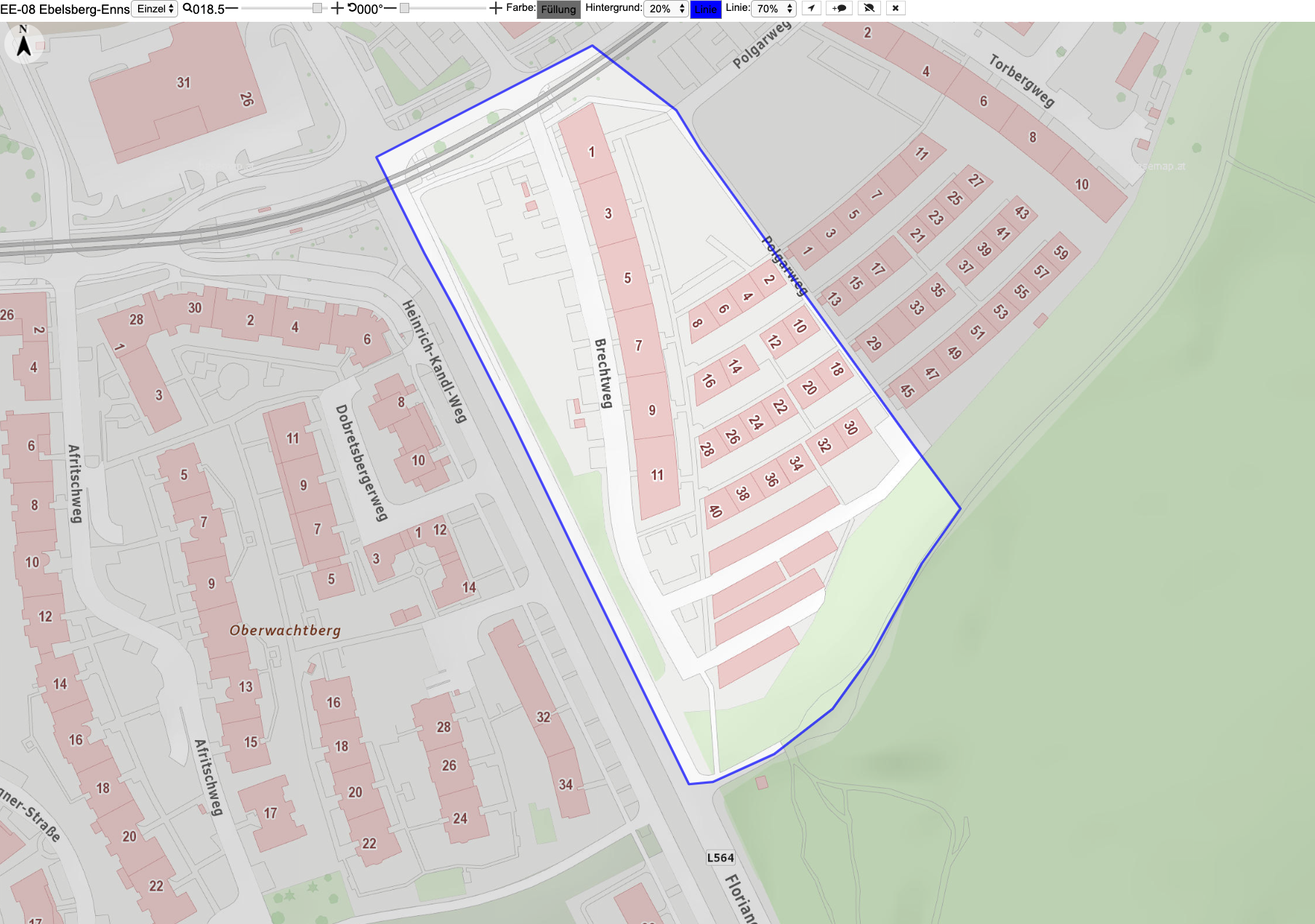Click the Brechtweg street label on map
Screen dimensions: 1315x924
click(604, 374)
